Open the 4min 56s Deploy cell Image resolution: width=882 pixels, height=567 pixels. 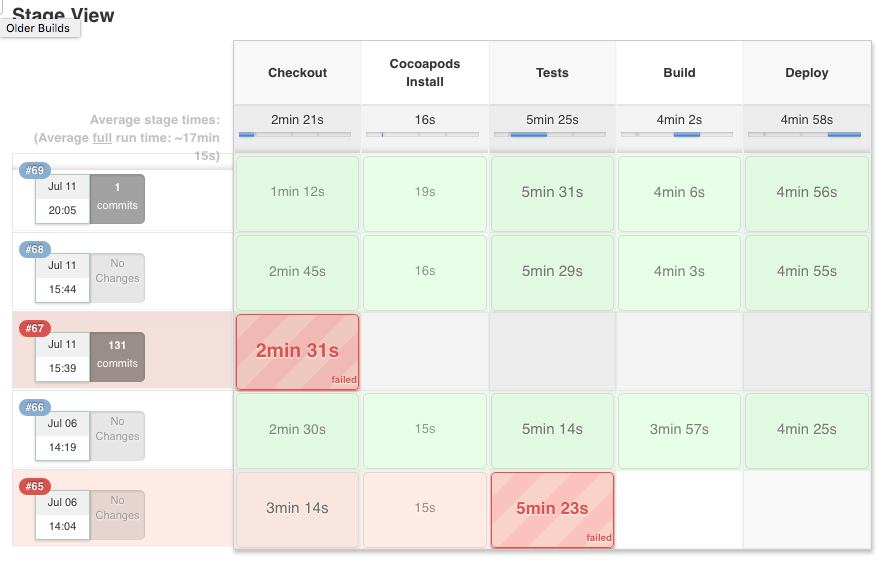pos(807,194)
